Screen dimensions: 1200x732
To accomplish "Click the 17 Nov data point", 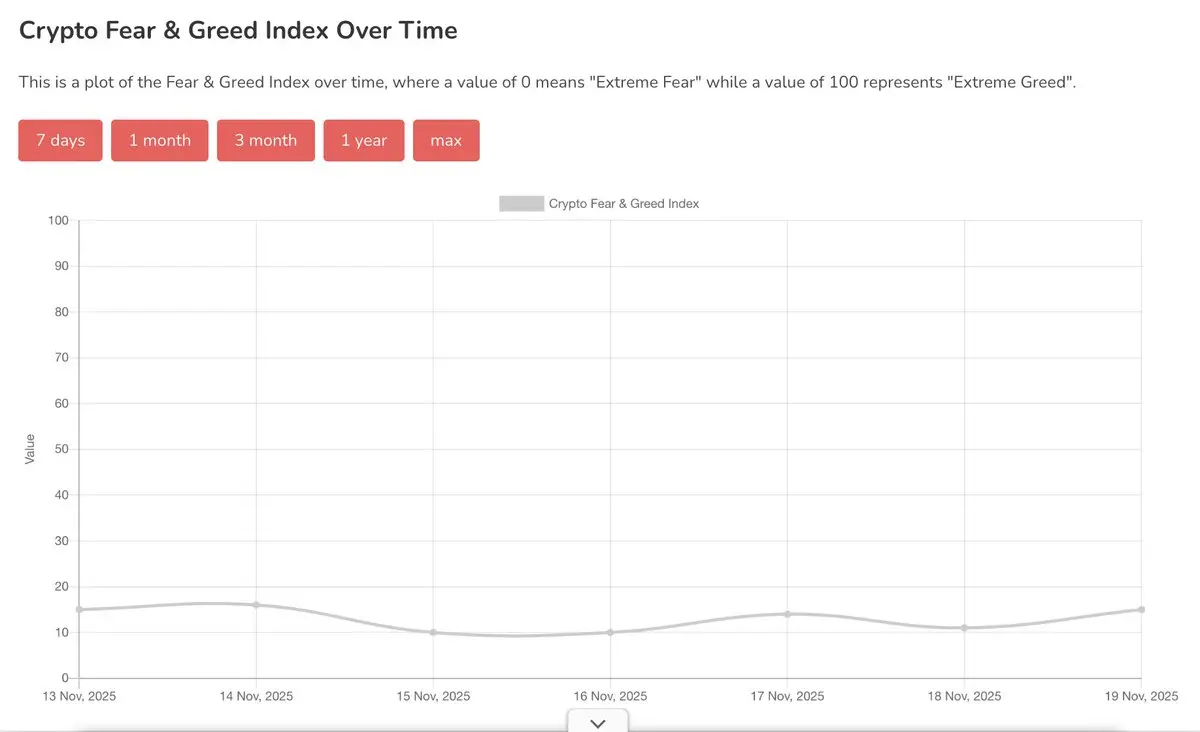I will click(787, 614).
